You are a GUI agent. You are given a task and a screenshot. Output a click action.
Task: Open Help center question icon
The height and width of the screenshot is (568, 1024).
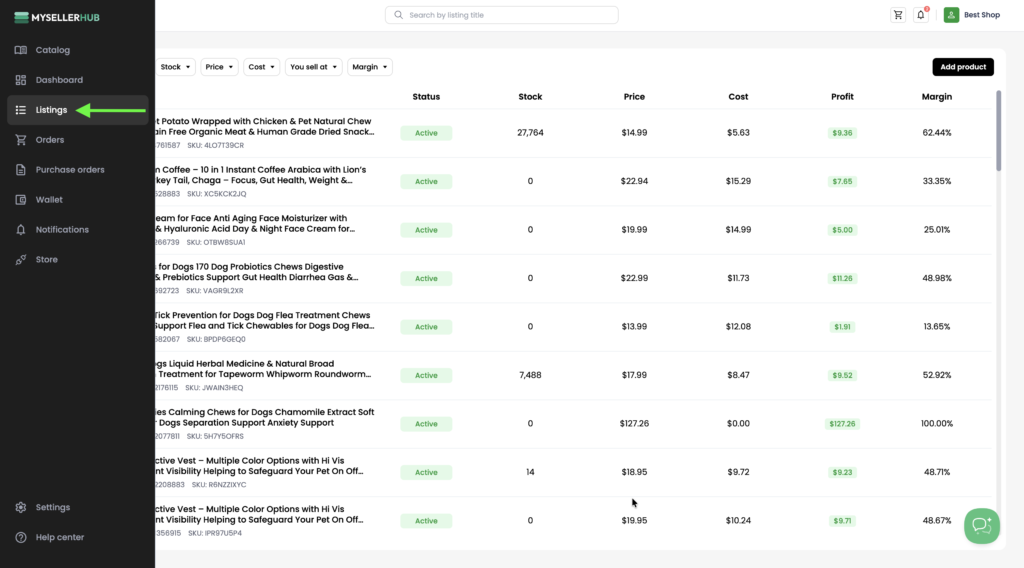coord(21,537)
